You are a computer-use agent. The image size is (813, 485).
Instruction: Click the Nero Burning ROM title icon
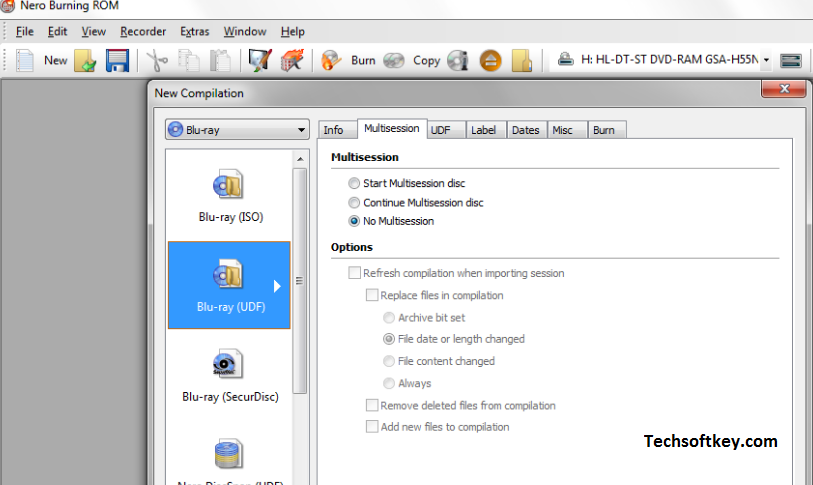7,6
